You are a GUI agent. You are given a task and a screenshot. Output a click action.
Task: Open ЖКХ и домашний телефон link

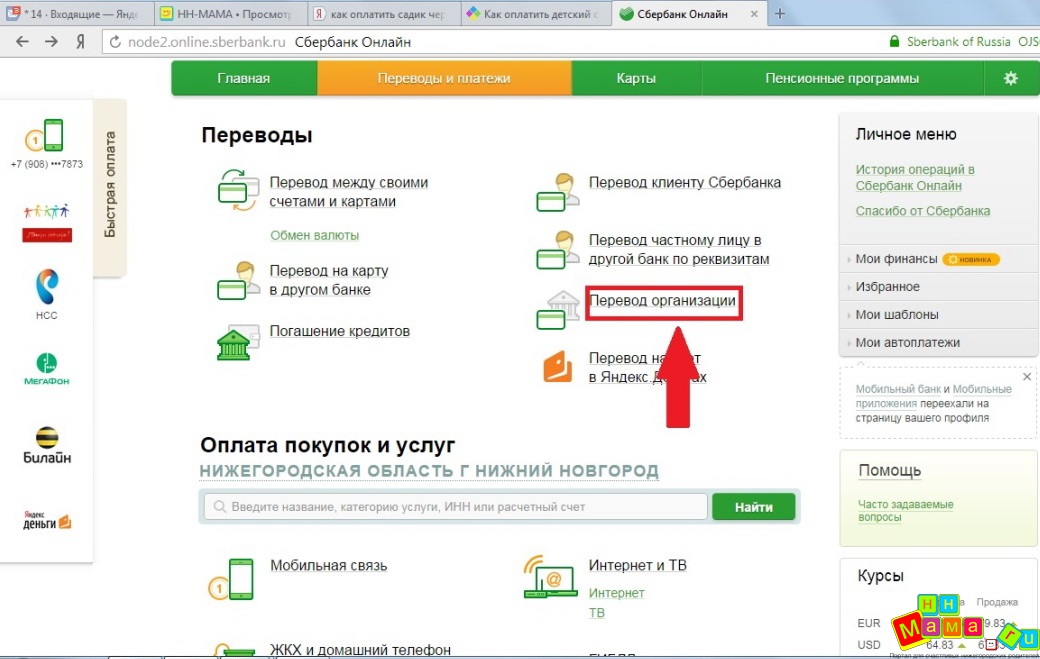coord(360,650)
